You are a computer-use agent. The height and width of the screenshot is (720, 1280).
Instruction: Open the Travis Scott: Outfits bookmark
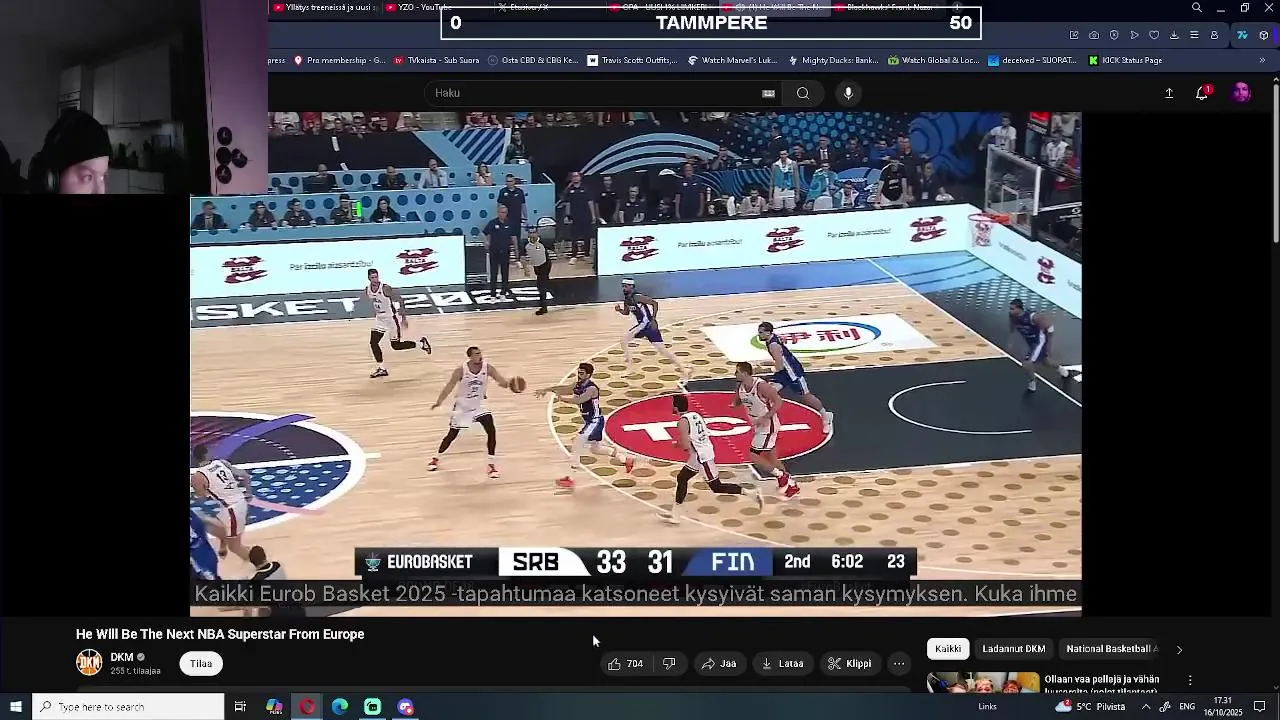pos(632,60)
